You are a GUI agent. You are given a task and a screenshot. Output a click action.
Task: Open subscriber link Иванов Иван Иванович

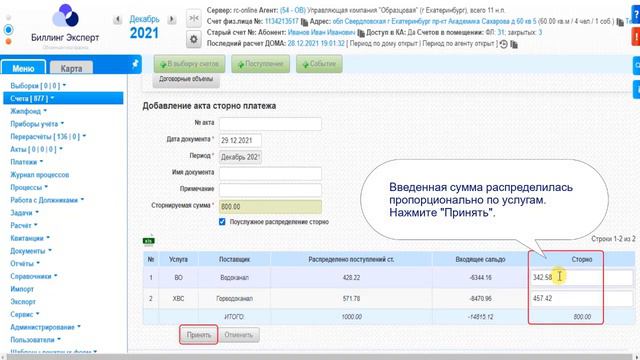[x=321, y=32]
